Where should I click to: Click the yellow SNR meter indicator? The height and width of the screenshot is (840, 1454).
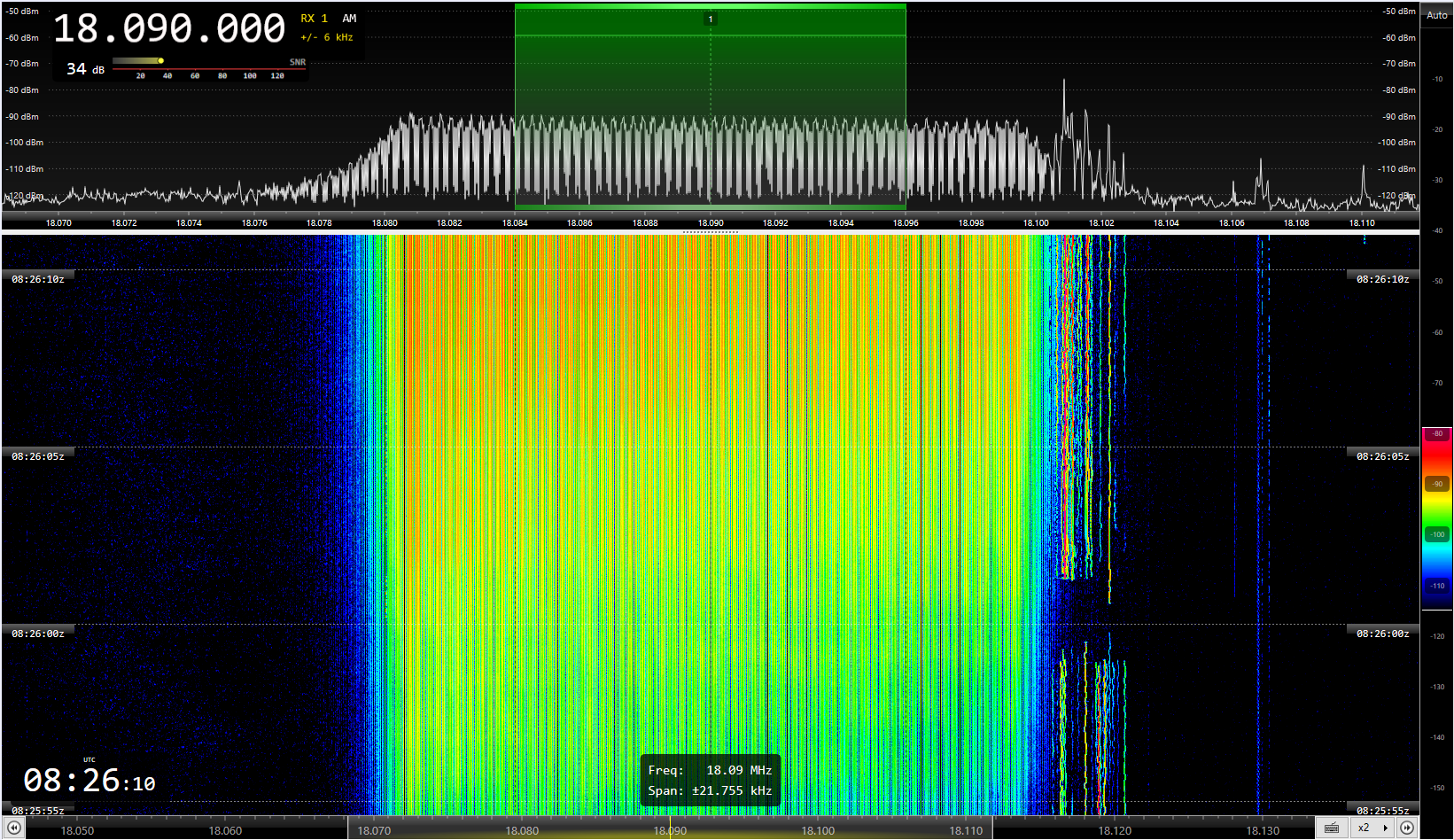[x=160, y=61]
